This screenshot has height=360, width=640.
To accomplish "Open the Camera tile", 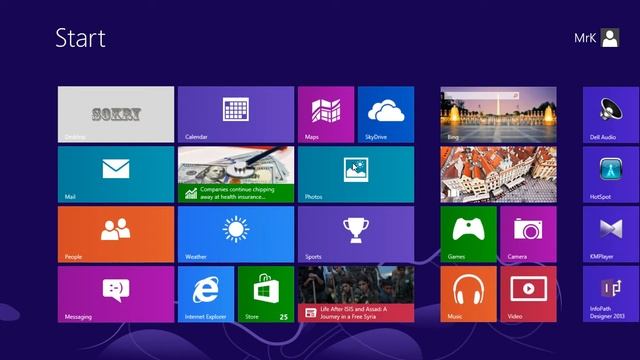I will 528,234.
